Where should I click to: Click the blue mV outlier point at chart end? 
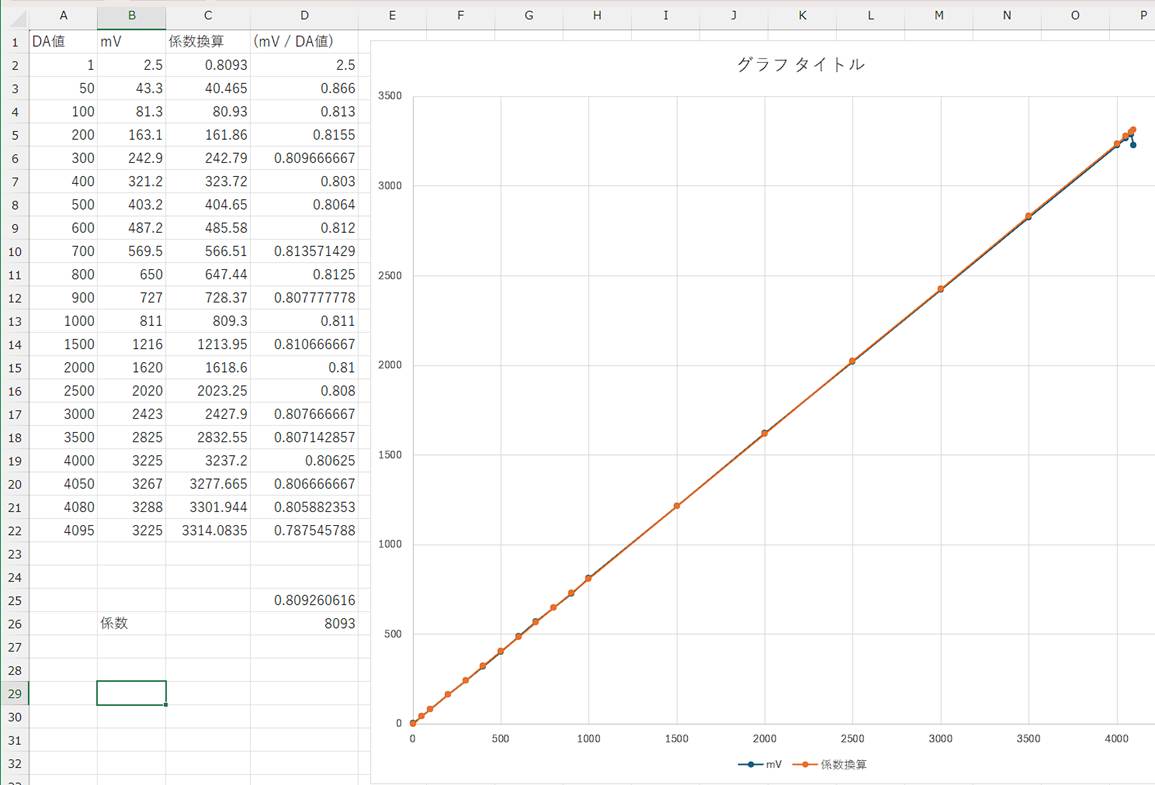click(x=1133, y=145)
